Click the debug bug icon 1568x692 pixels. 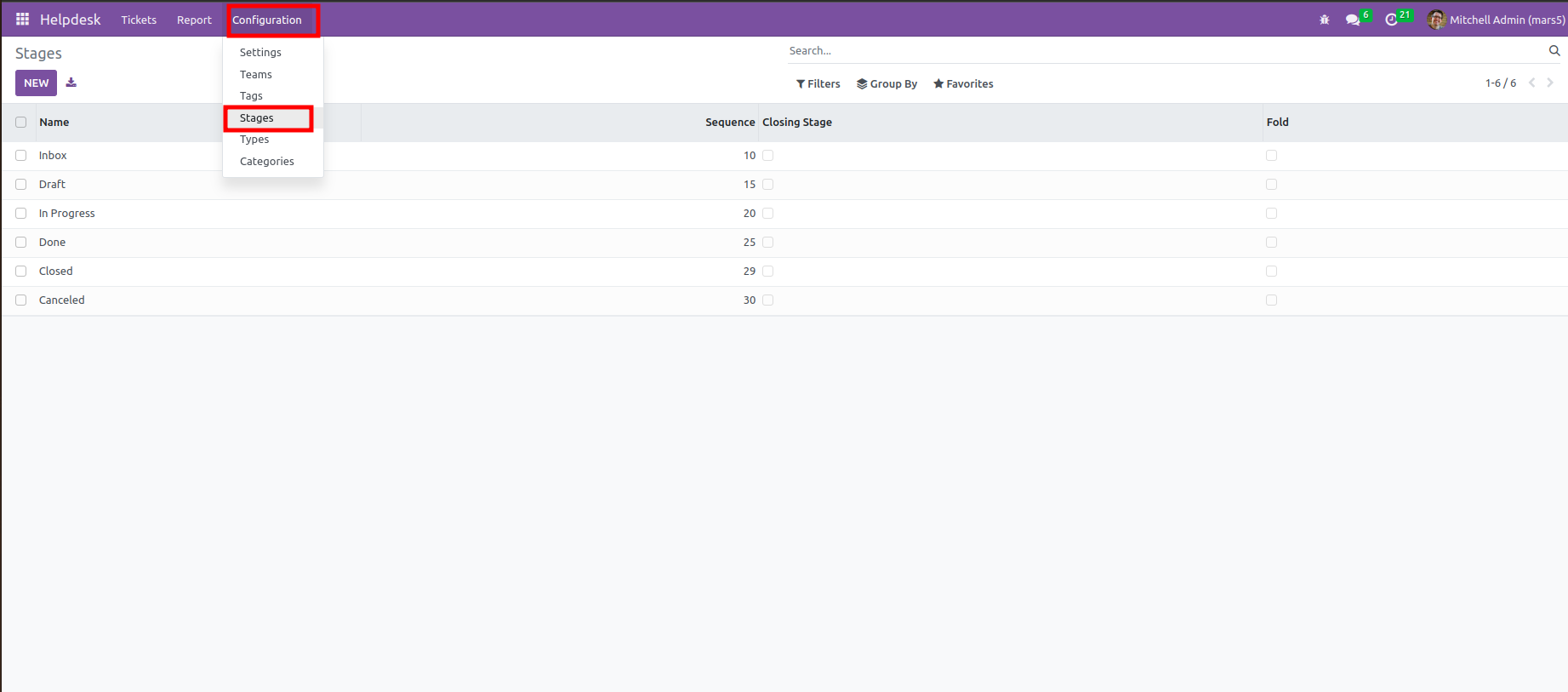(x=1325, y=20)
